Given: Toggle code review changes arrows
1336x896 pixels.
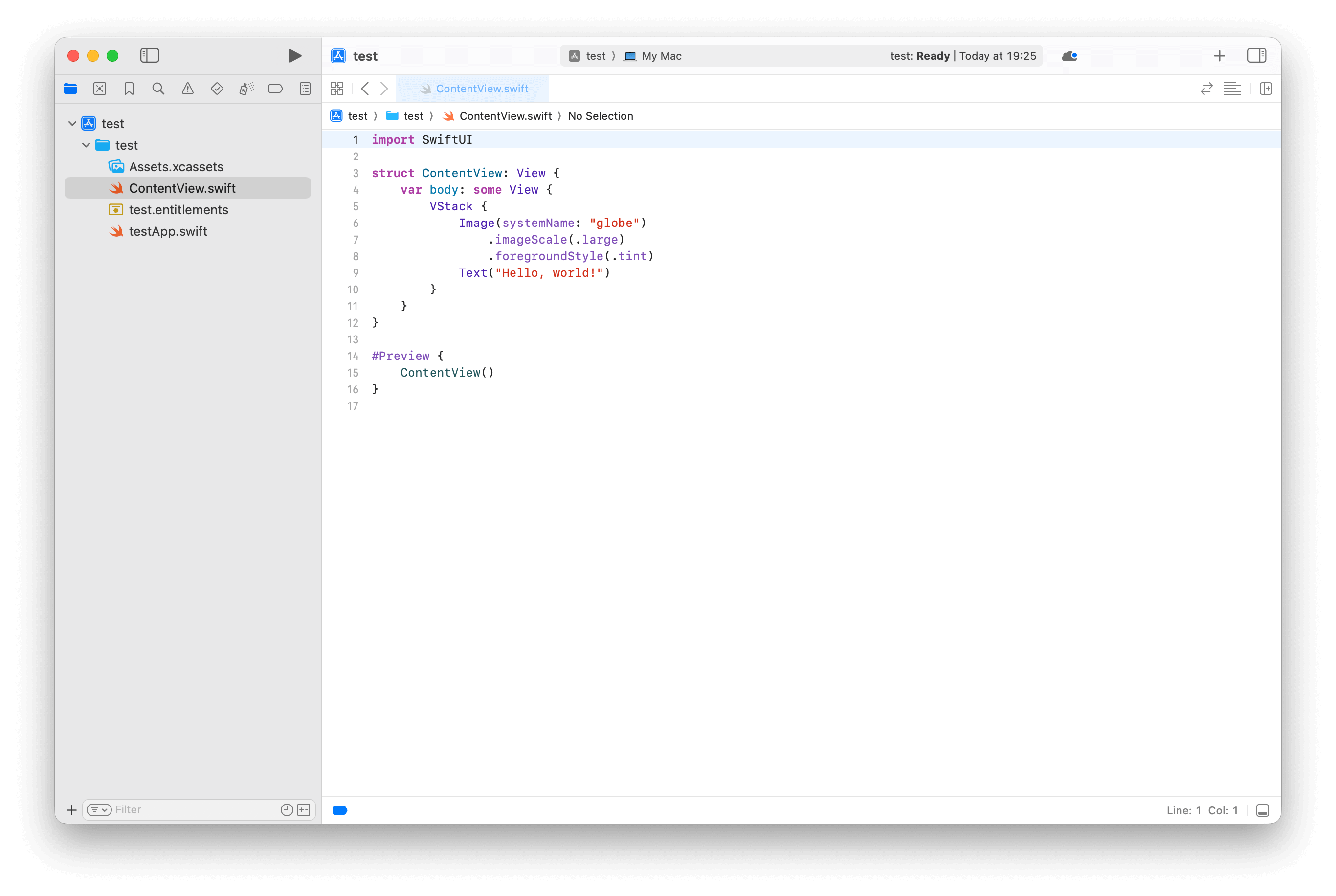Looking at the screenshot, I should [1206, 89].
